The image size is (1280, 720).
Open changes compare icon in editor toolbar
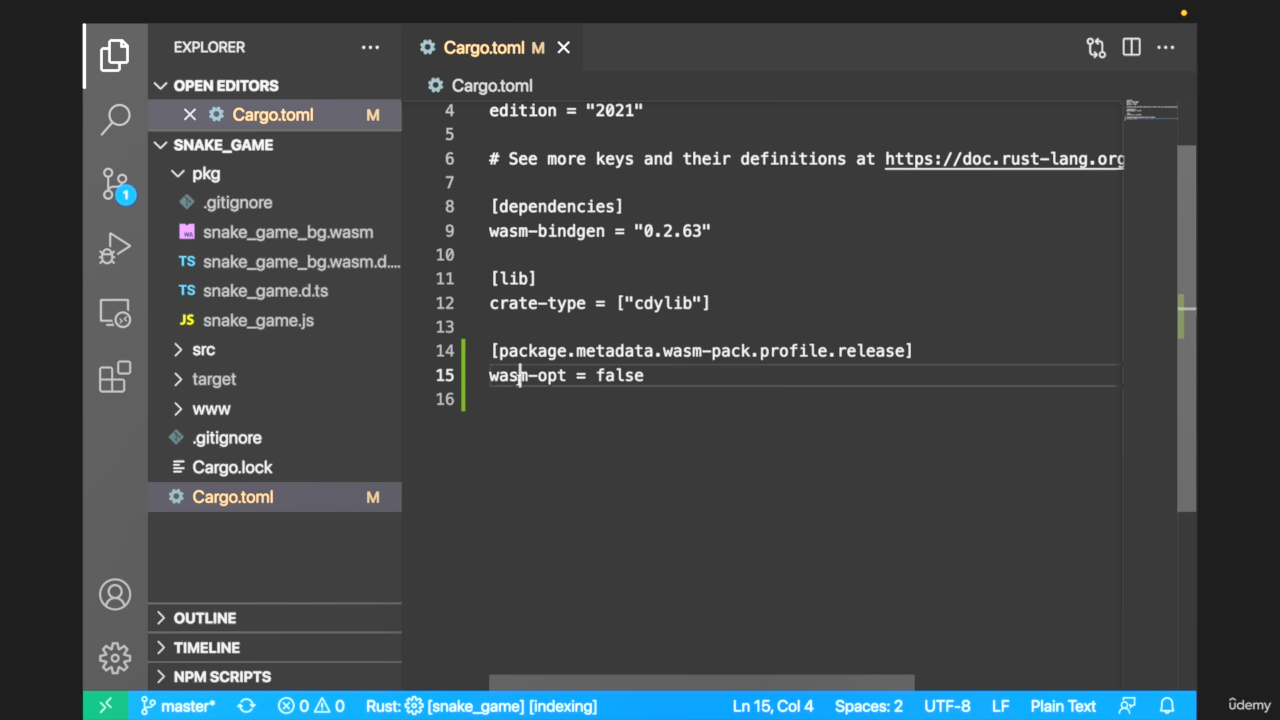pyautogui.click(x=1096, y=47)
